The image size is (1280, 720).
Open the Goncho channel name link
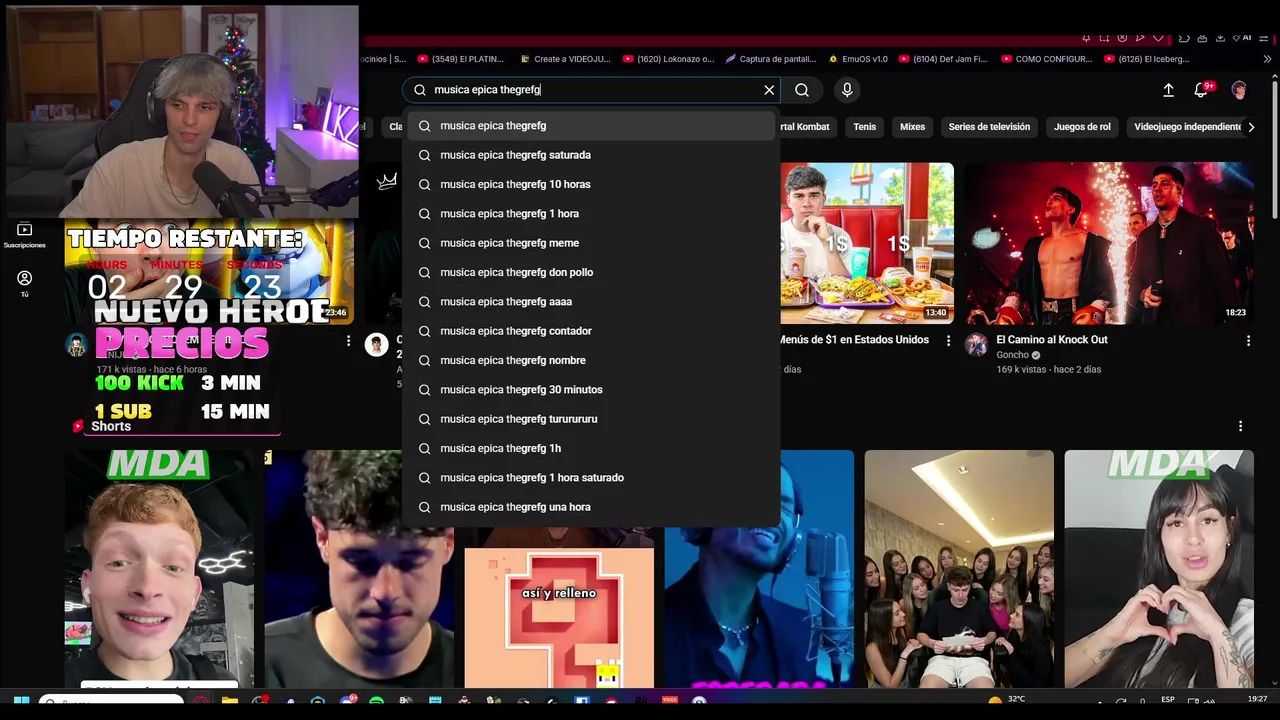[x=1012, y=355]
